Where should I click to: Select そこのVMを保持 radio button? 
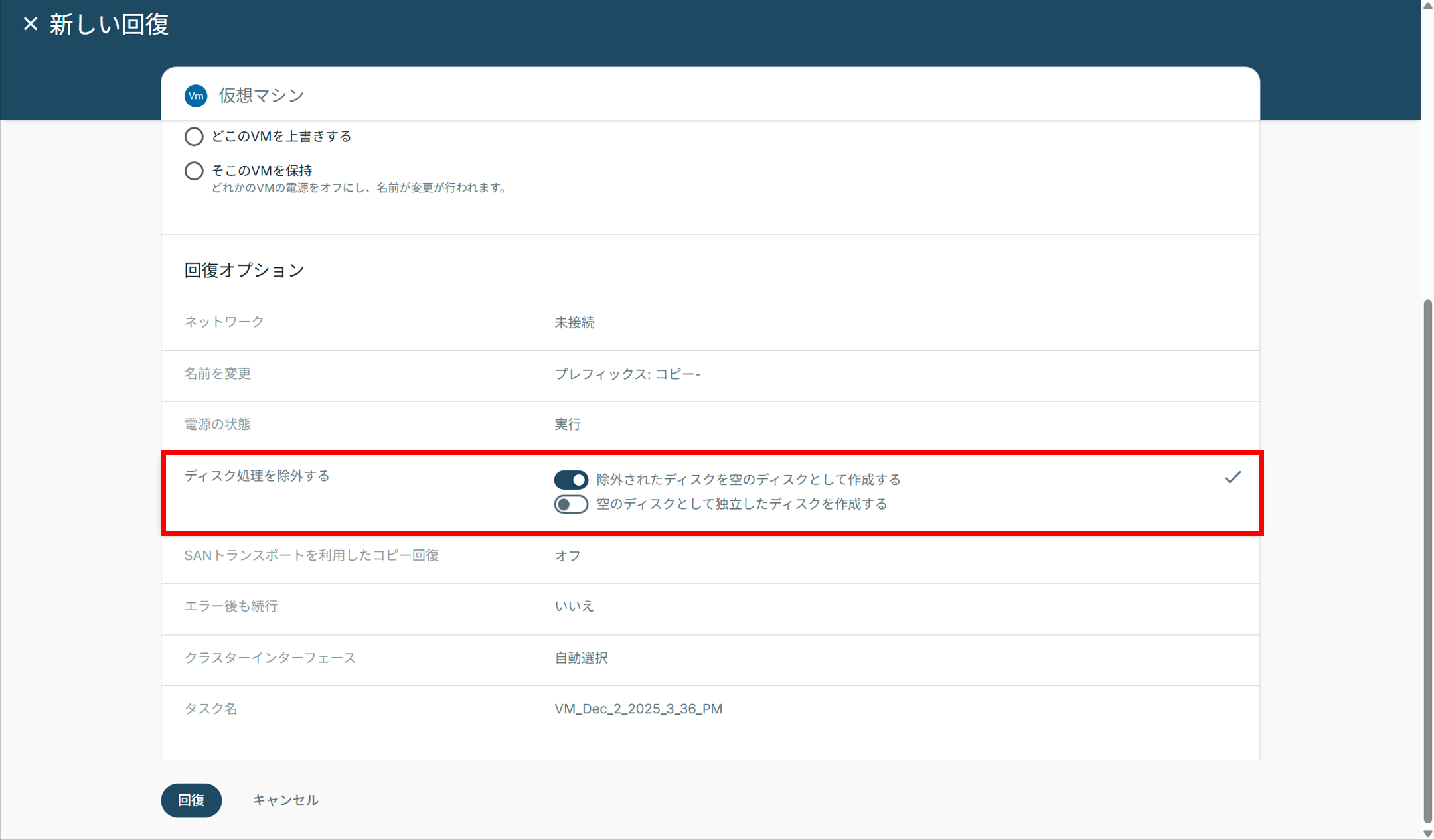click(194, 171)
